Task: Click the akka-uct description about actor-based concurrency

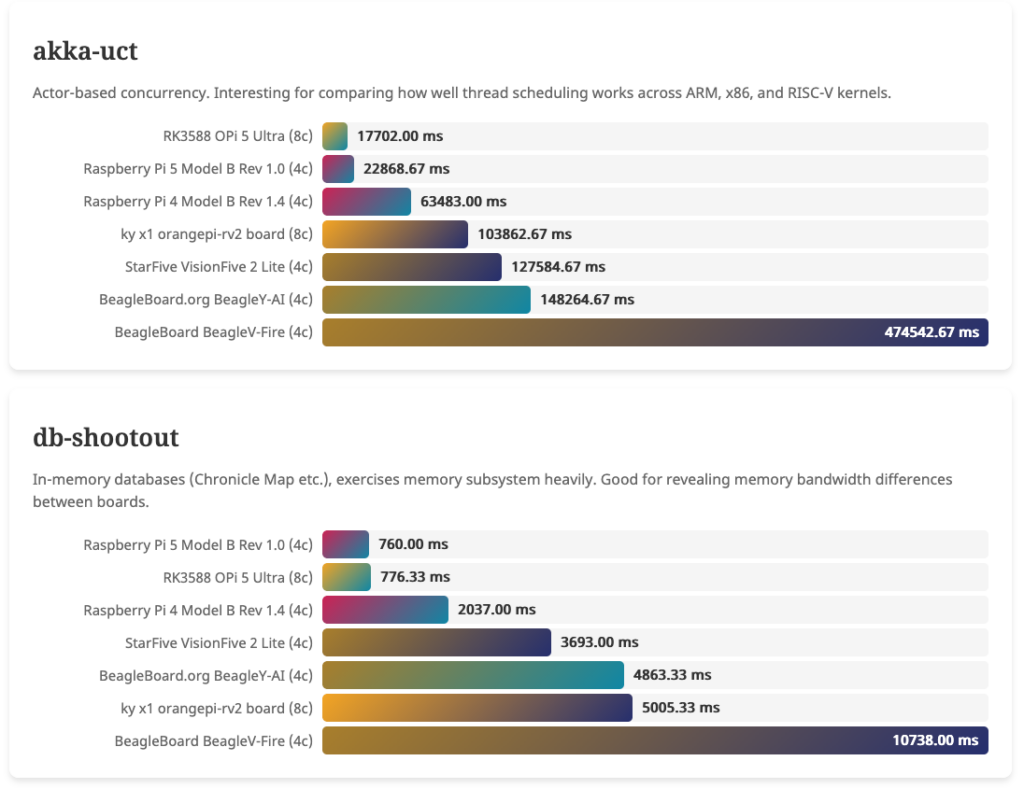Action: click(461, 93)
